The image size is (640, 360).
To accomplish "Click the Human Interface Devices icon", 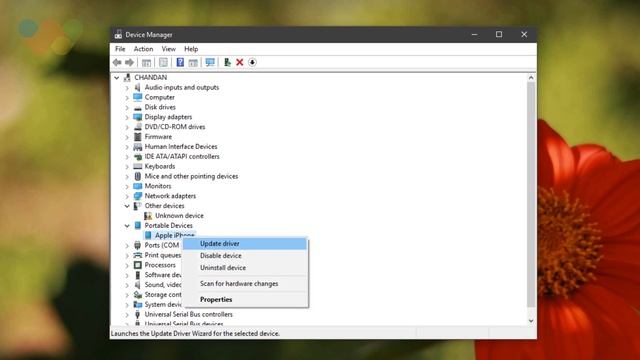I will (x=138, y=147).
